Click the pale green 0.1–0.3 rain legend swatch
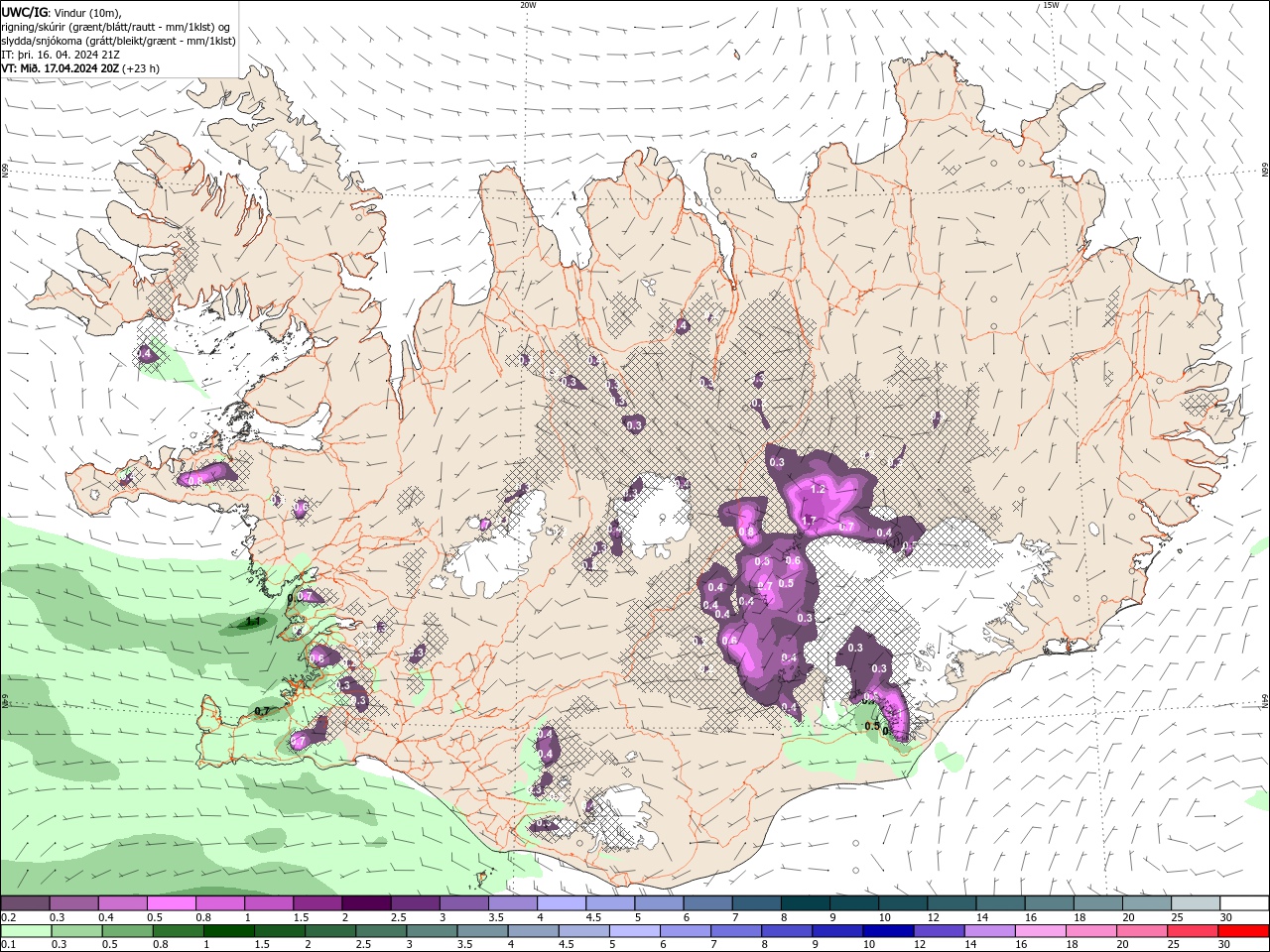 [26, 931]
